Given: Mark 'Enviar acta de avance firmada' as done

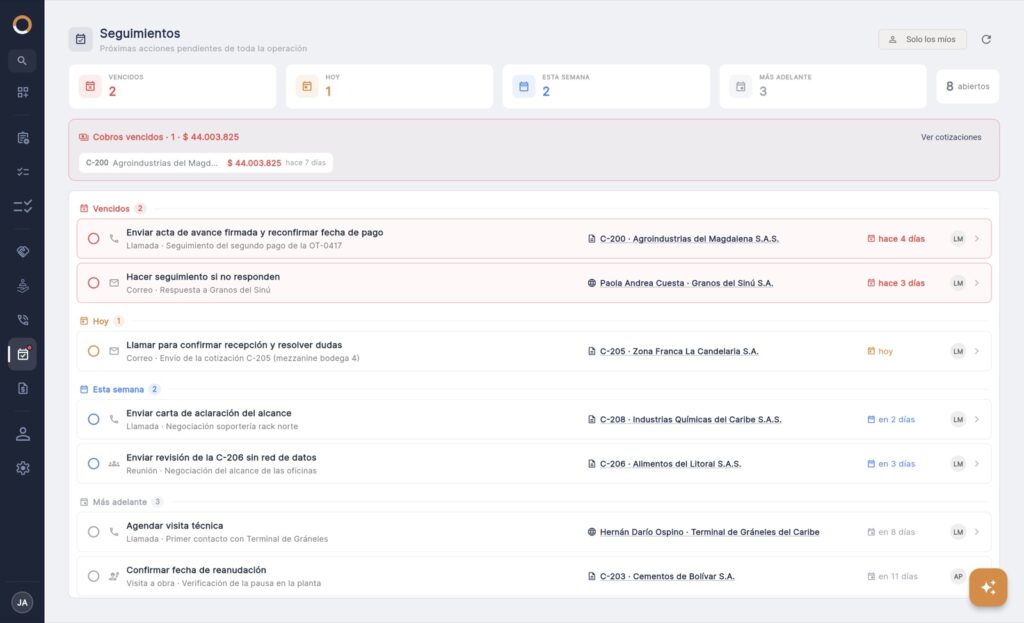Looking at the screenshot, I should point(93,239).
